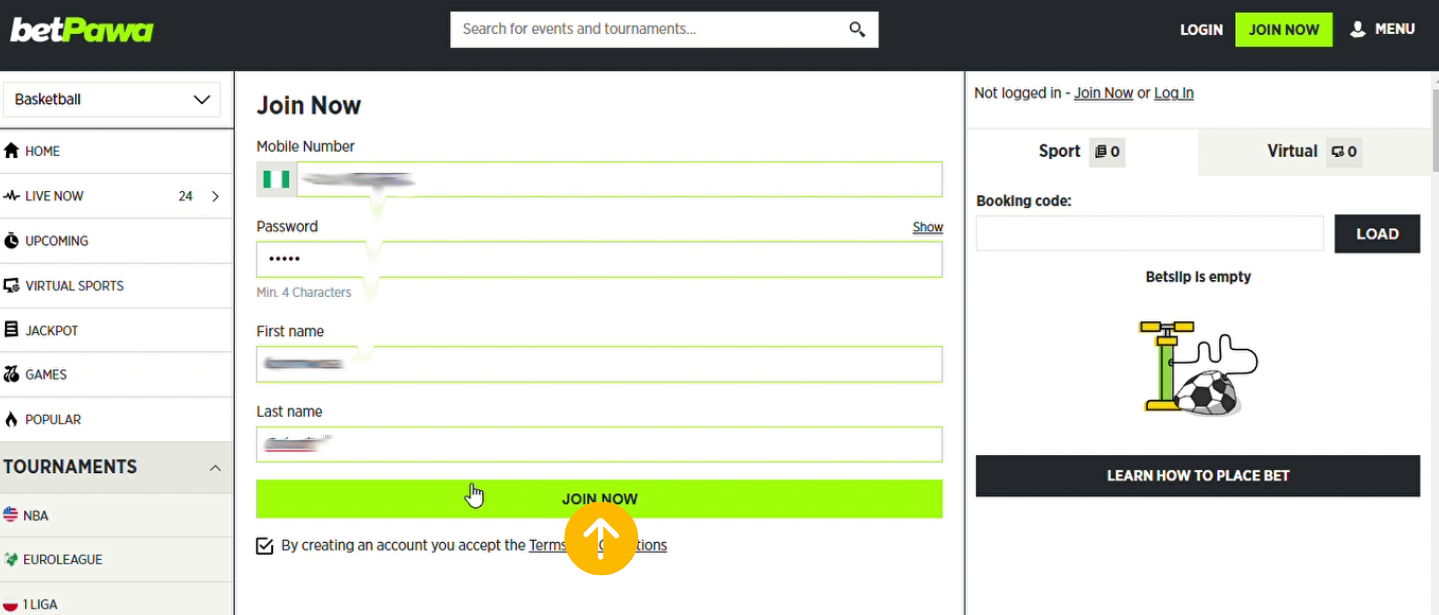Click the green JOIN NOW header button
Viewport: 1439px width, 615px height.
point(1284,30)
